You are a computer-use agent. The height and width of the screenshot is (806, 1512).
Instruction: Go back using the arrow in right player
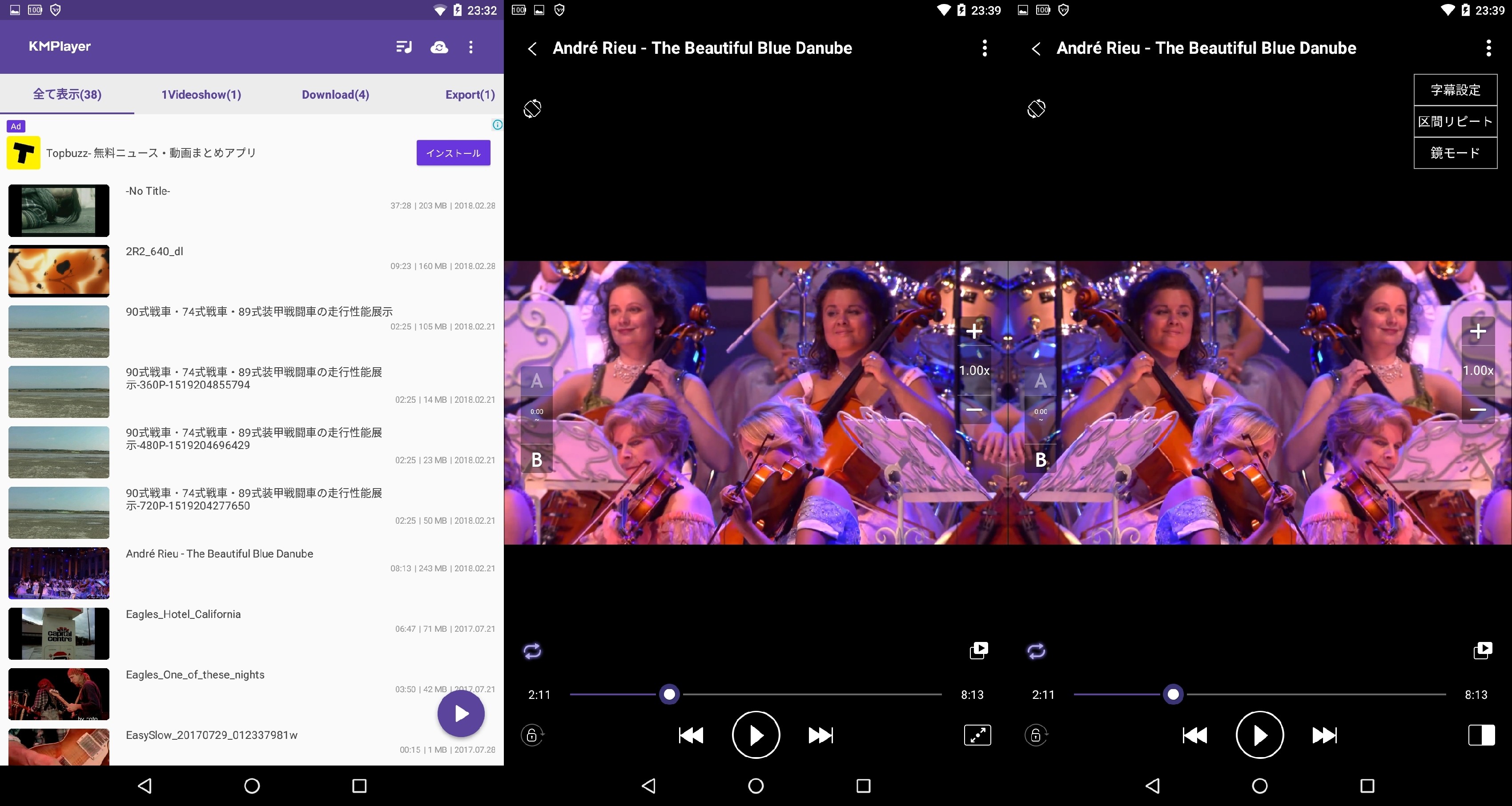click(1037, 49)
